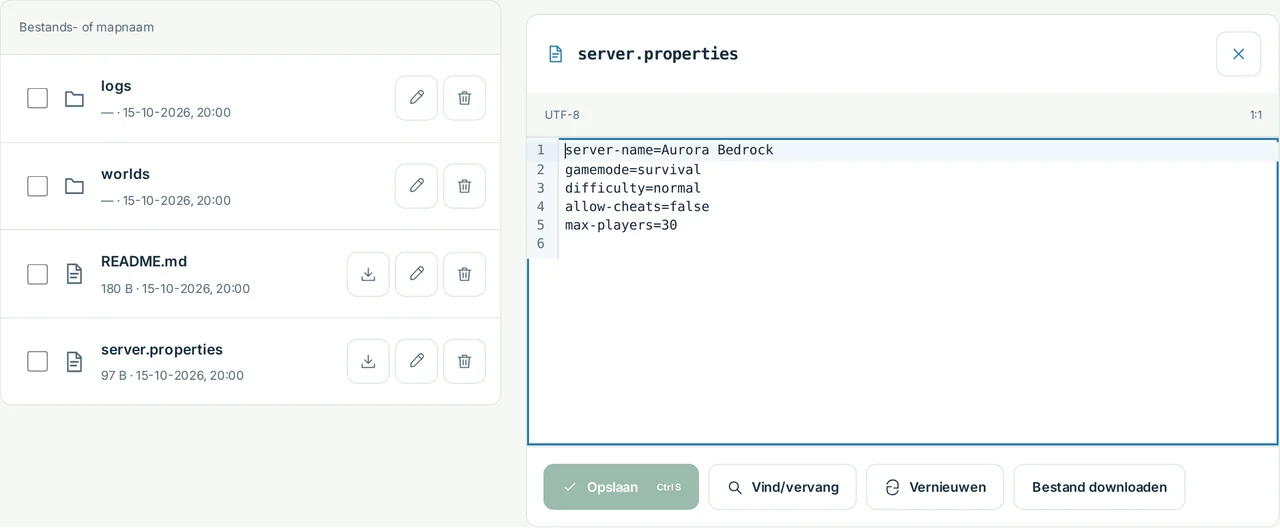Click the logs folder icon
Viewport: 1280px width, 528px height.
coord(74,98)
